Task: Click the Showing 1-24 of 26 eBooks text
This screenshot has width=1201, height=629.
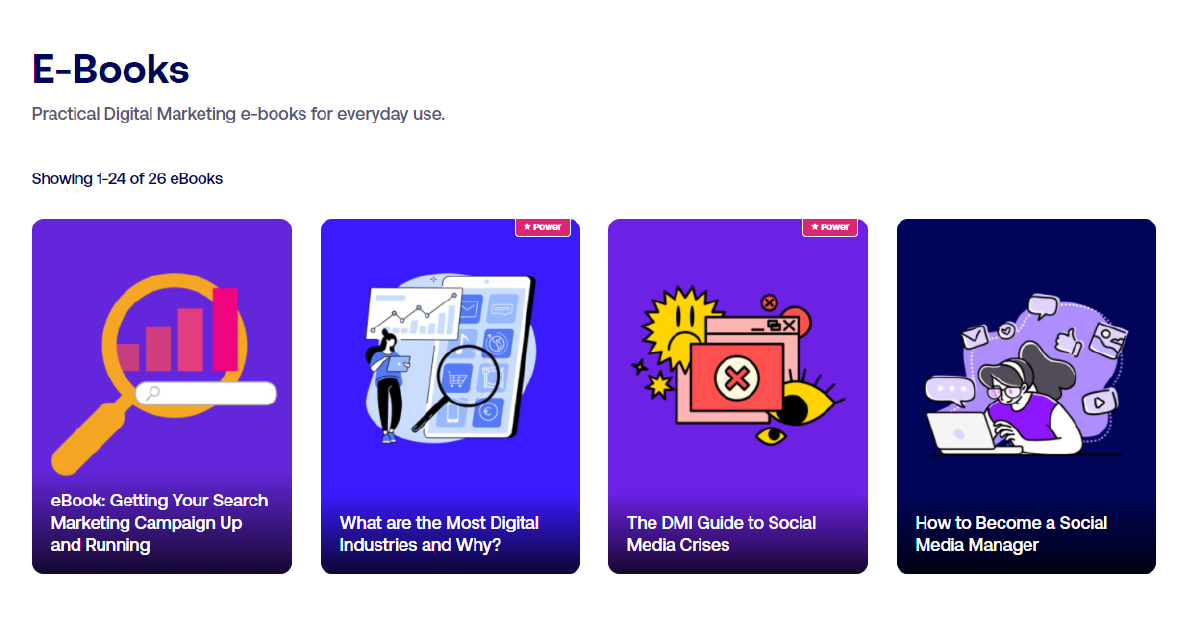Action: (x=127, y=179)
